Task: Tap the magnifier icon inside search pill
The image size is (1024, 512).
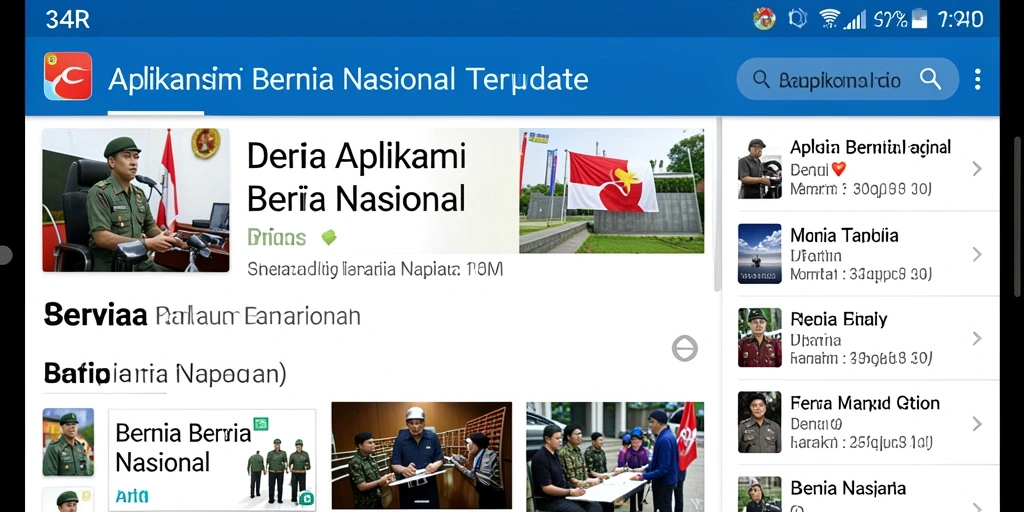Action: (x=930, y=79)
